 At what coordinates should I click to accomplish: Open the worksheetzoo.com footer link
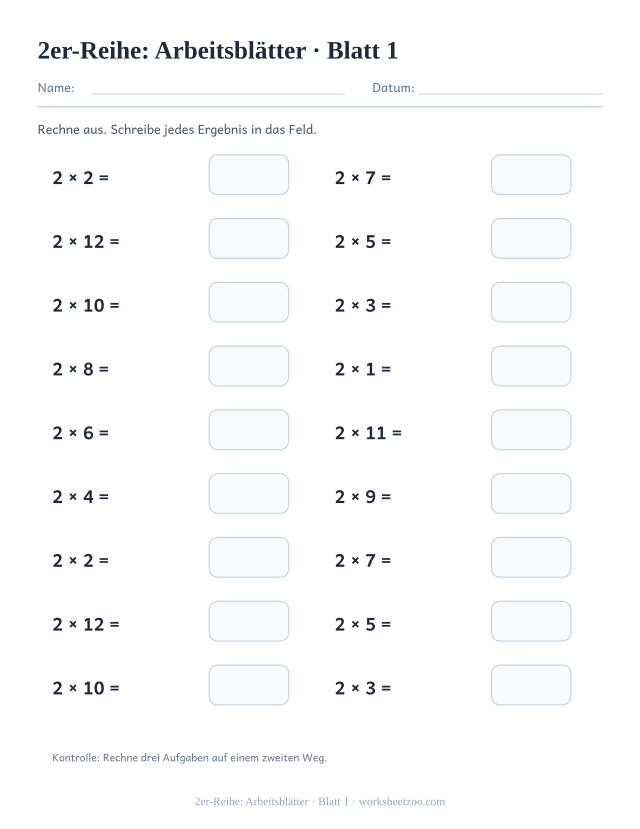402,802
